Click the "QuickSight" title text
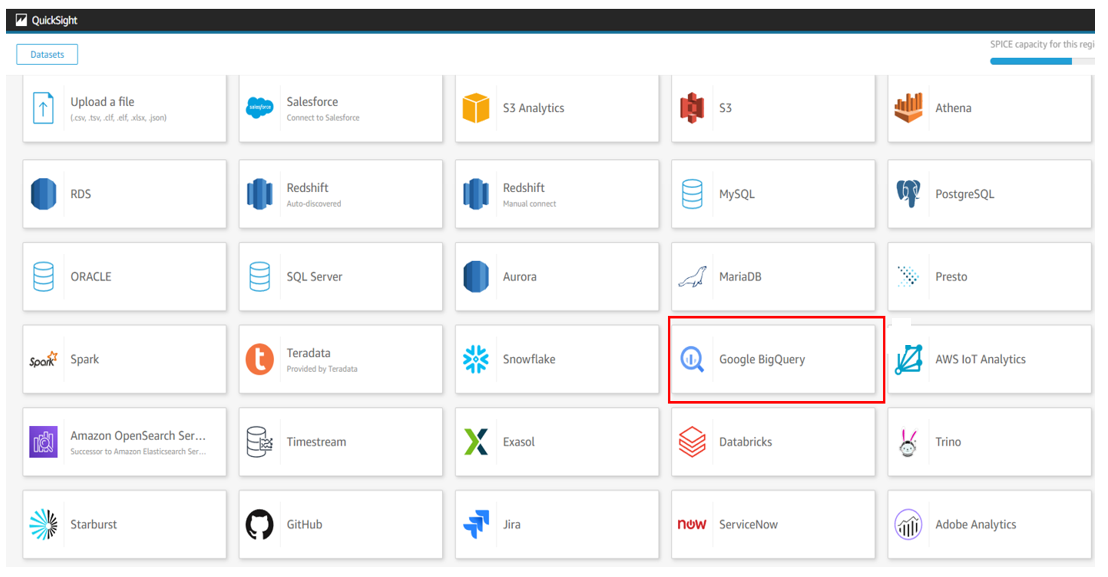This screenshot has width=1108, height=577. [54, 20]
